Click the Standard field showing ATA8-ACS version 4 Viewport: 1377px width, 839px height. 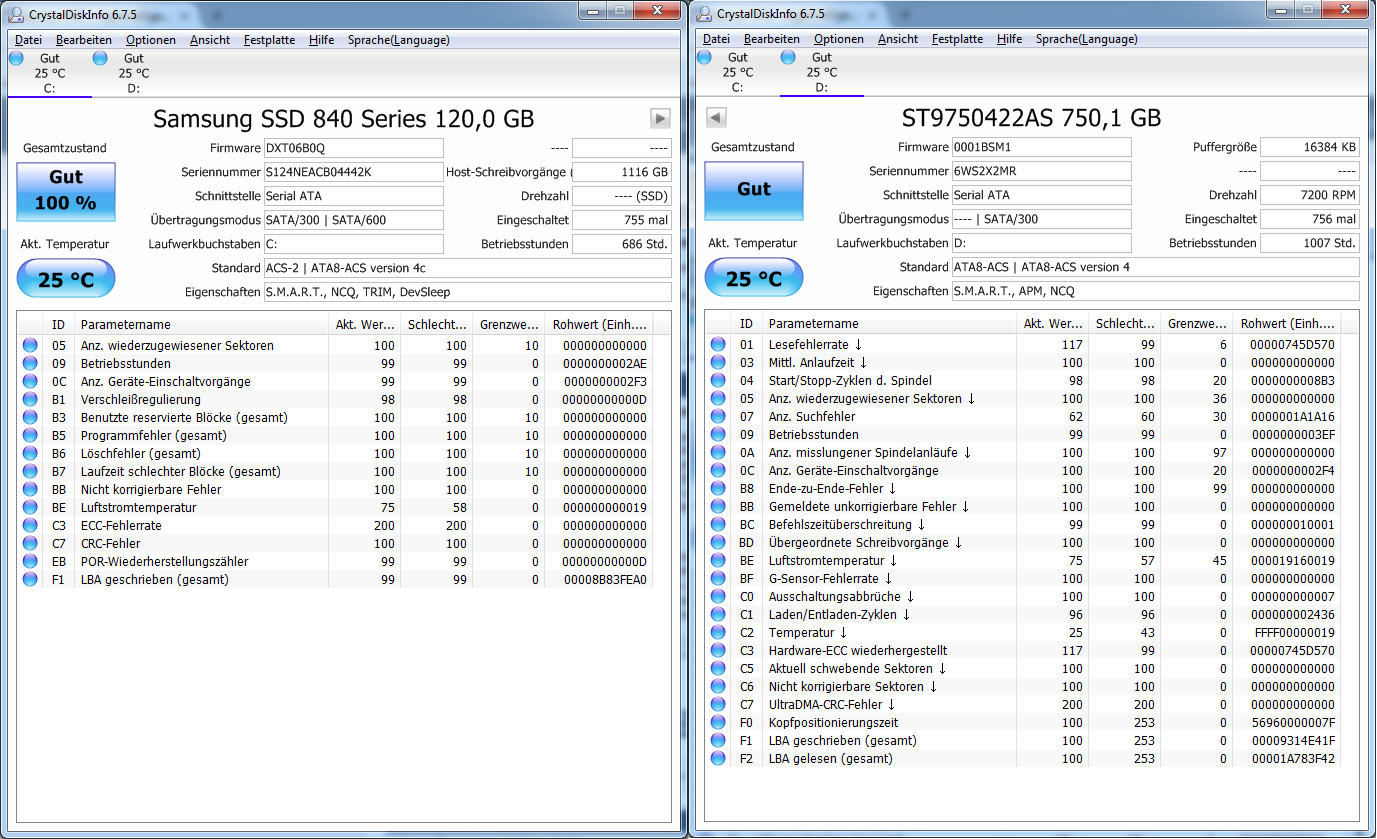click(1155, 268)
